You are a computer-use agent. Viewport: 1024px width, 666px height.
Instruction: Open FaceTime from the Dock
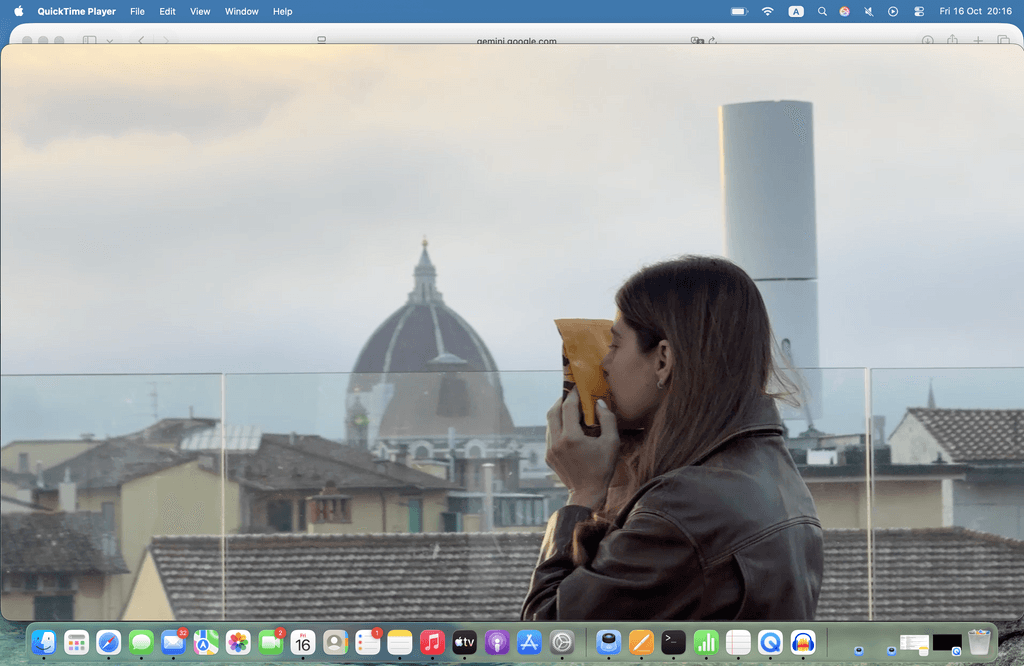[x=270, y=642]
